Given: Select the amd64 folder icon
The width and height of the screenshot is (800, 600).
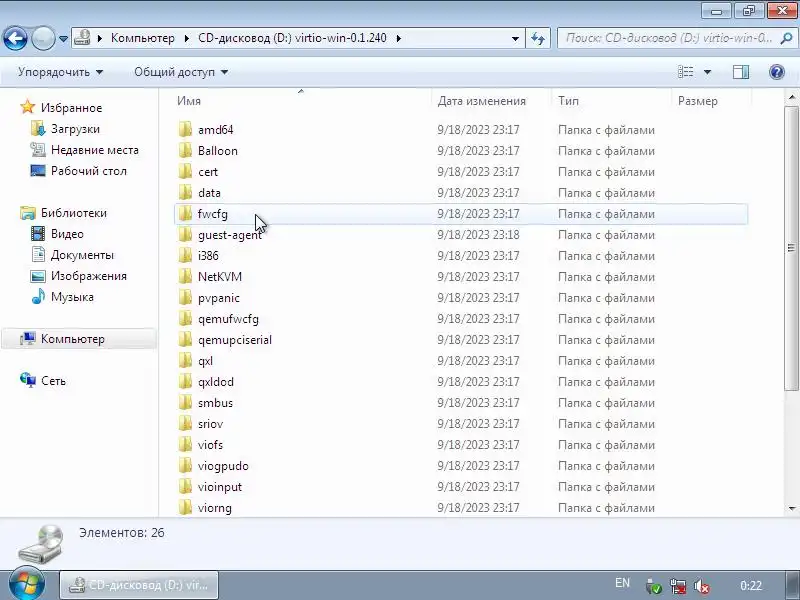Looking at the screenshot, I should tap(186, 129).
